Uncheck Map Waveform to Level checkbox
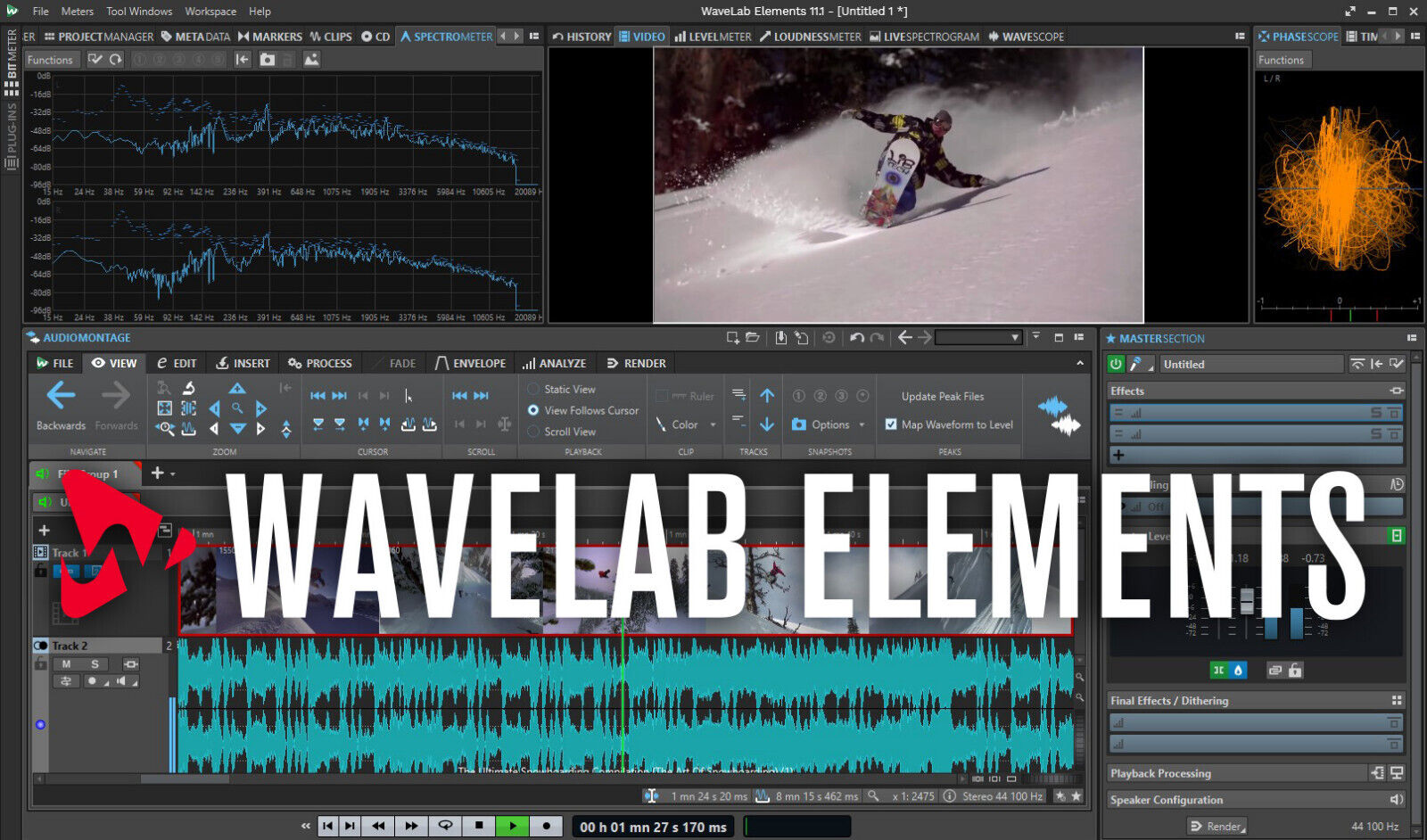Screen dimensions: 1427x840 [891, 425]
